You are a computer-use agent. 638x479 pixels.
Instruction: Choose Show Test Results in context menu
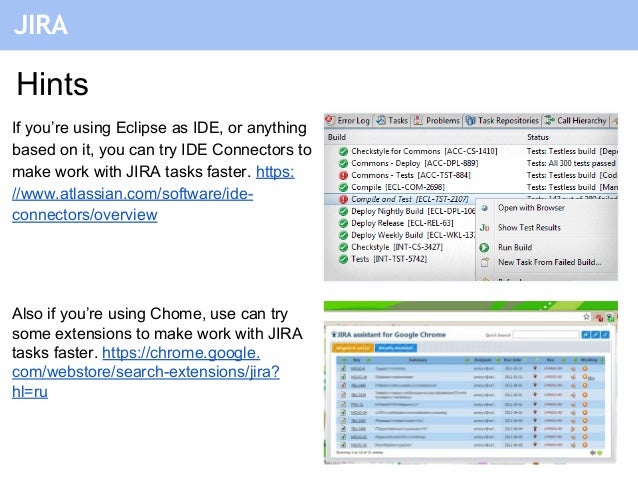(529, 227)
